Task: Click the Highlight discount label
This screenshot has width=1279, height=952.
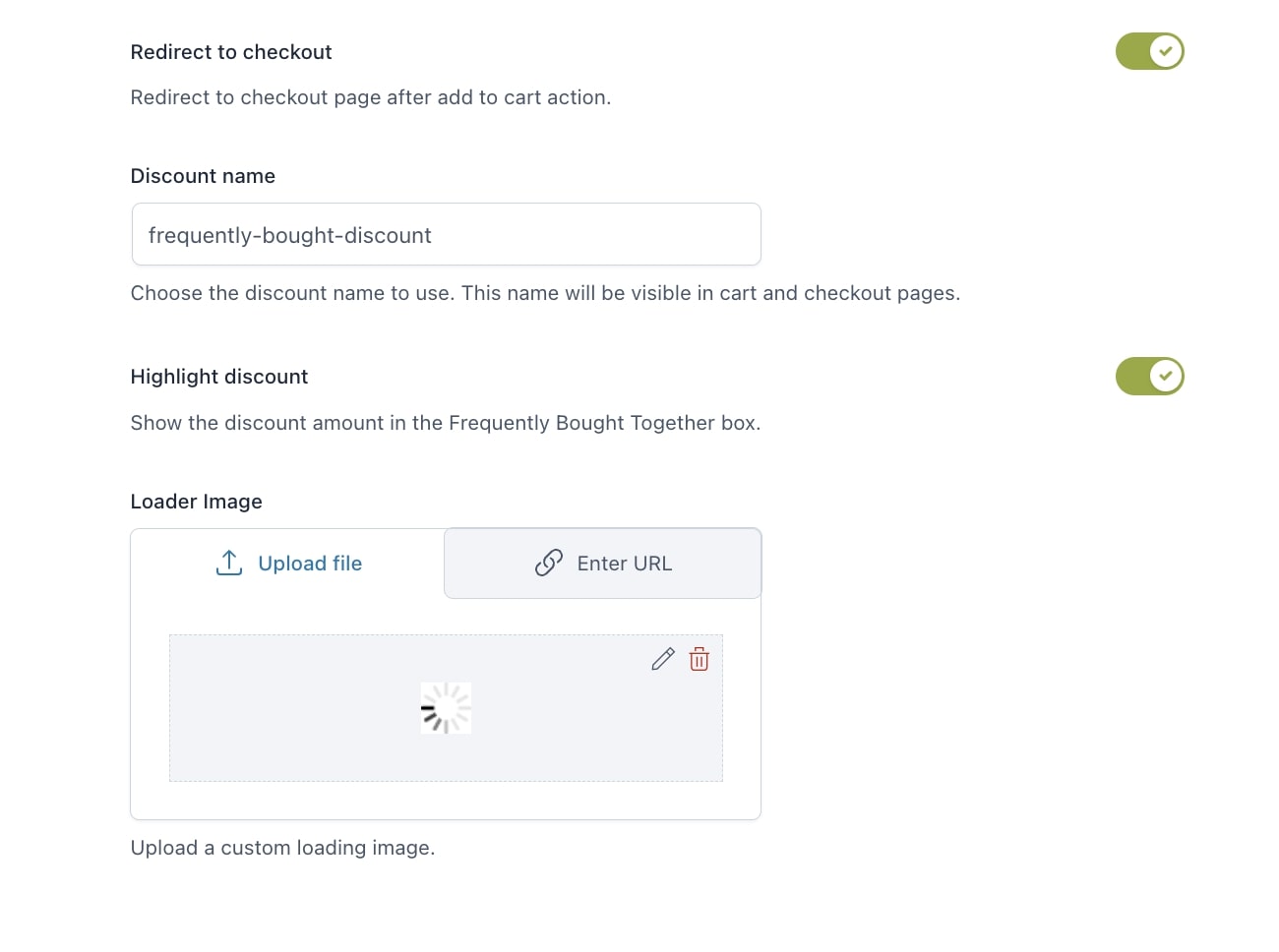Action: (219, 377)
